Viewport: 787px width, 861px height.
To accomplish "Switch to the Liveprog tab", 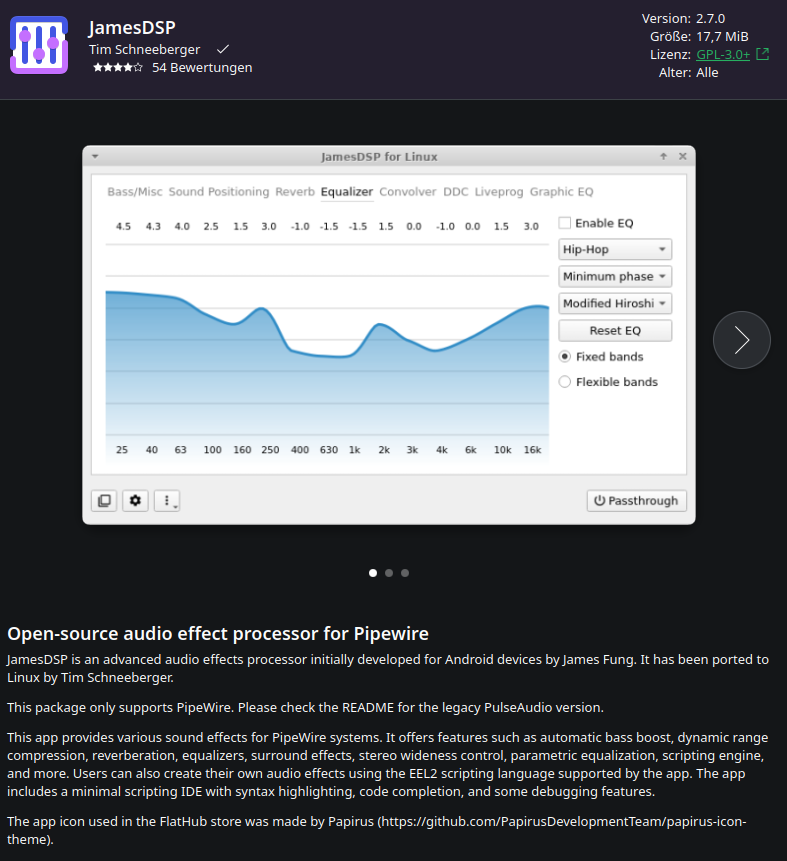I will 499,192.
